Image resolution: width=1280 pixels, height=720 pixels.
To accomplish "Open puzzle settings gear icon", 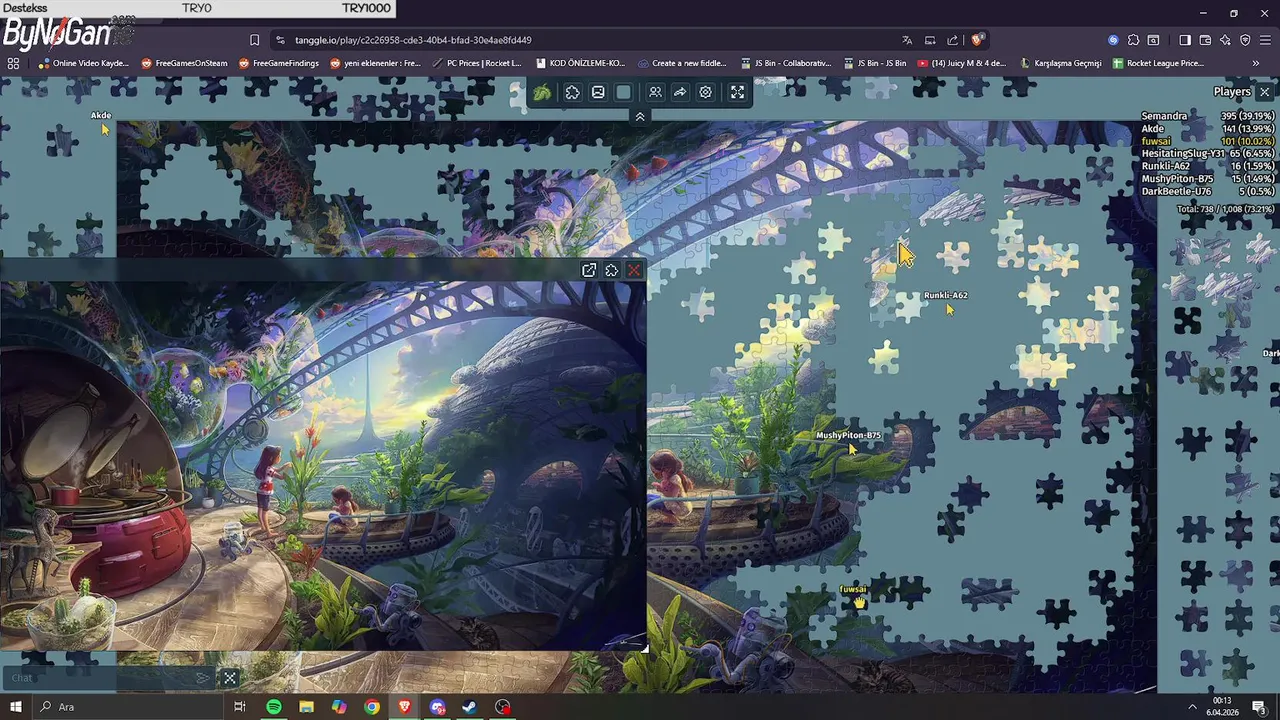I will [x=706, y=92].
